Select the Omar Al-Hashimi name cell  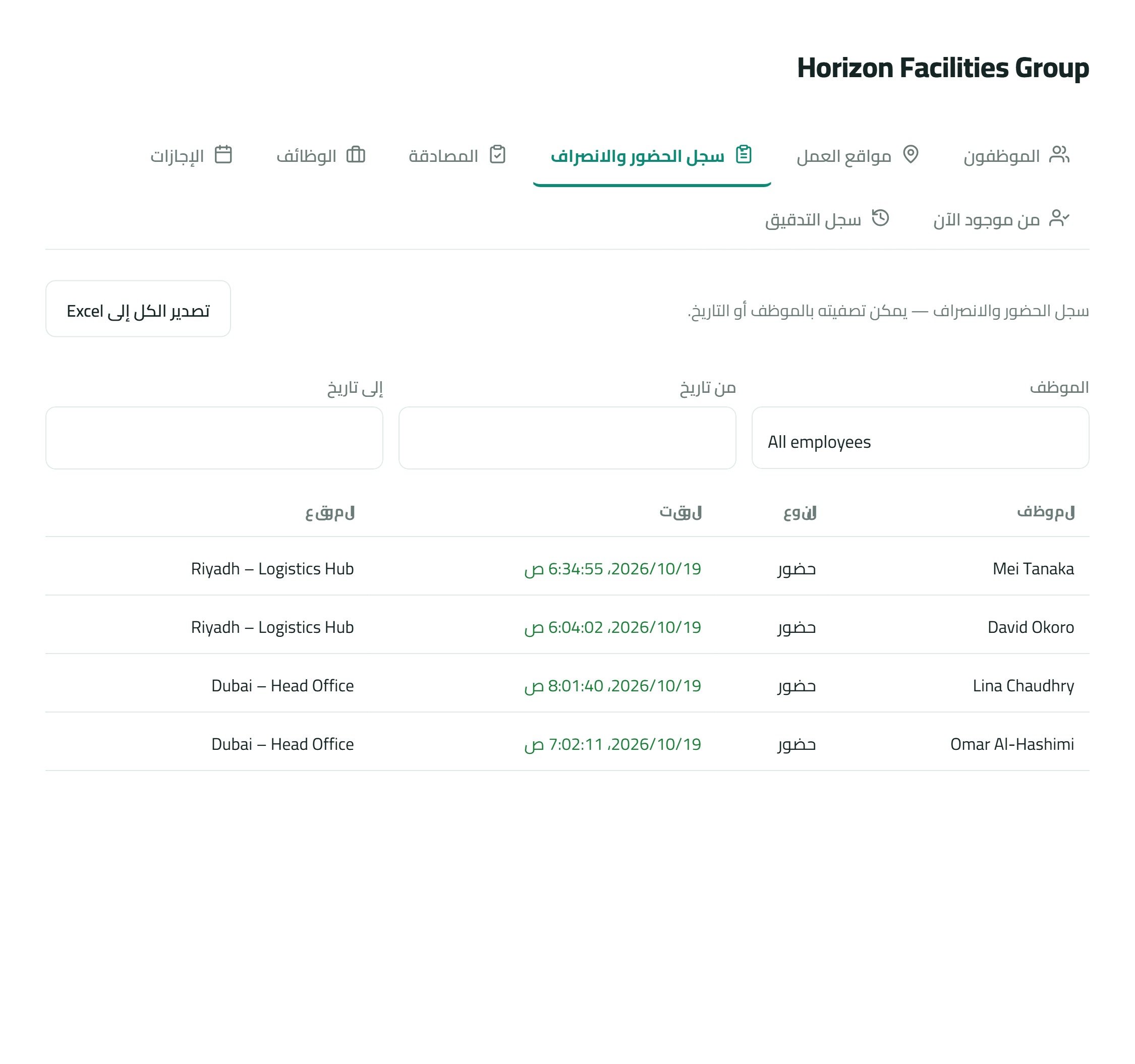pos(1012,744)
